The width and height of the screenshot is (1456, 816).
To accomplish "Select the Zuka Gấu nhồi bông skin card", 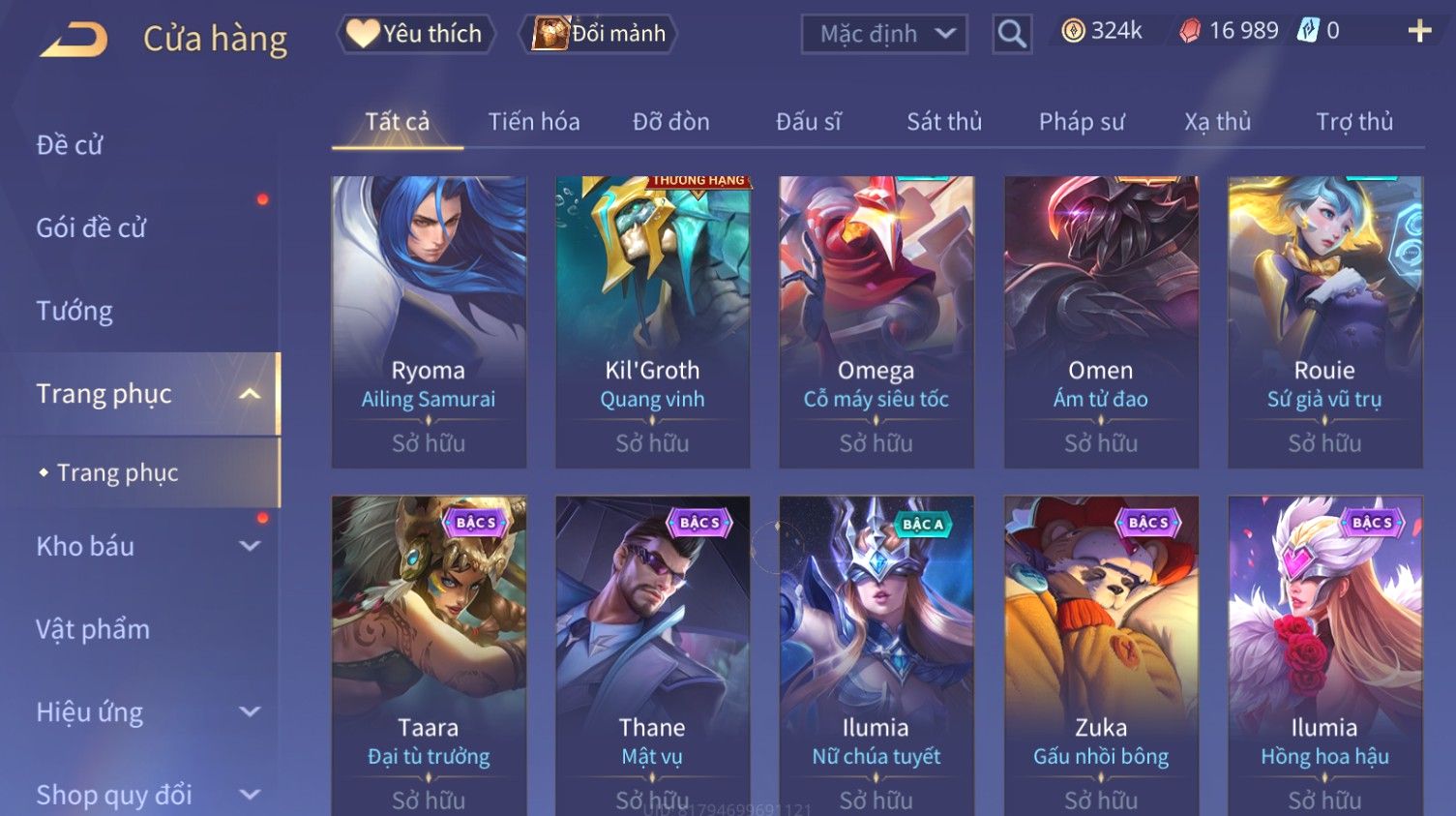I will pos(1101,655).
